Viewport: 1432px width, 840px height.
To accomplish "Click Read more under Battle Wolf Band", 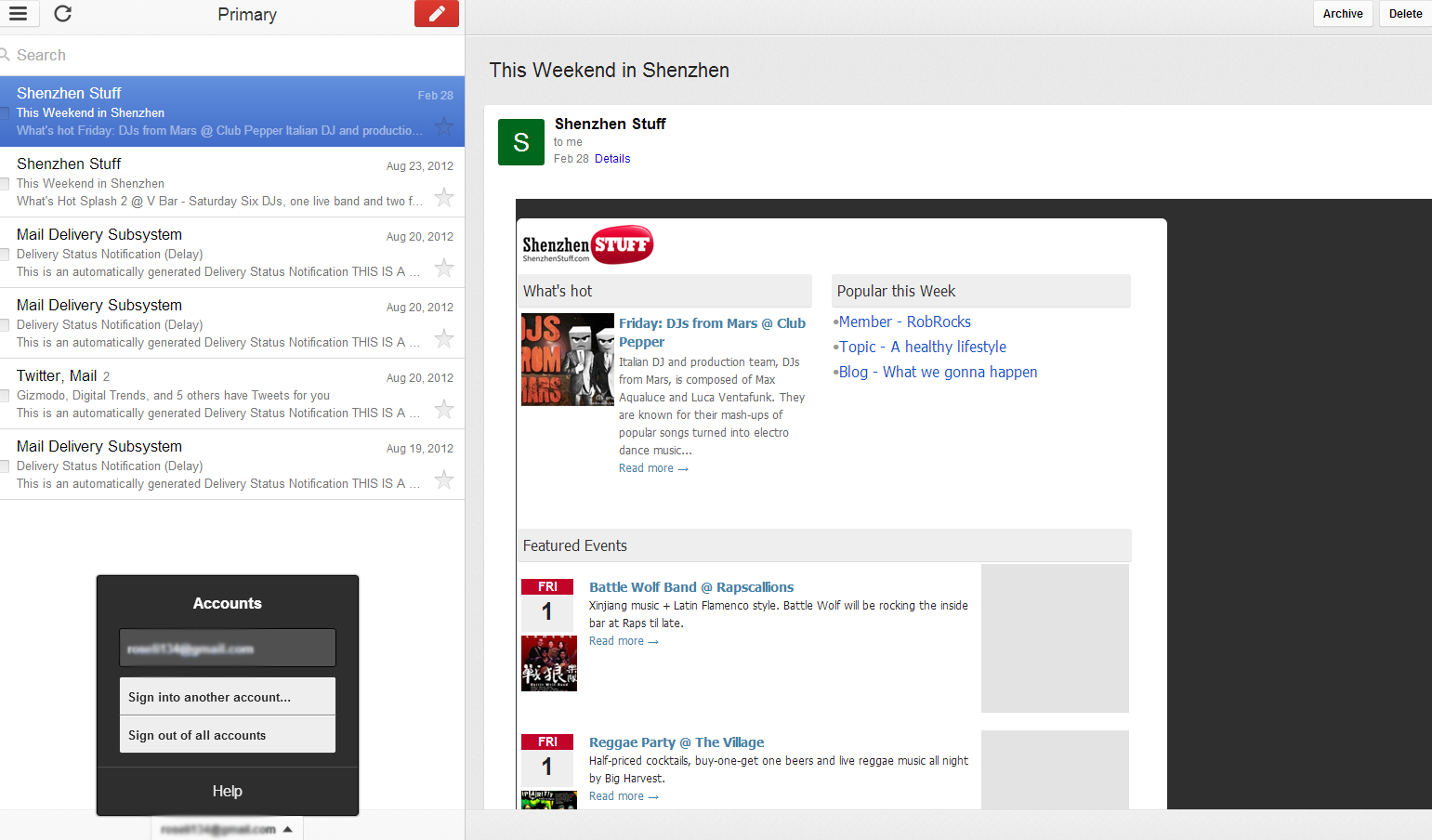I will click(624, 641).
